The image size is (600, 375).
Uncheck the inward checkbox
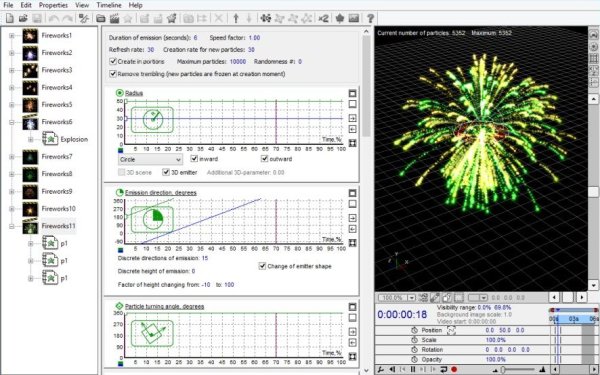point(194,158)
